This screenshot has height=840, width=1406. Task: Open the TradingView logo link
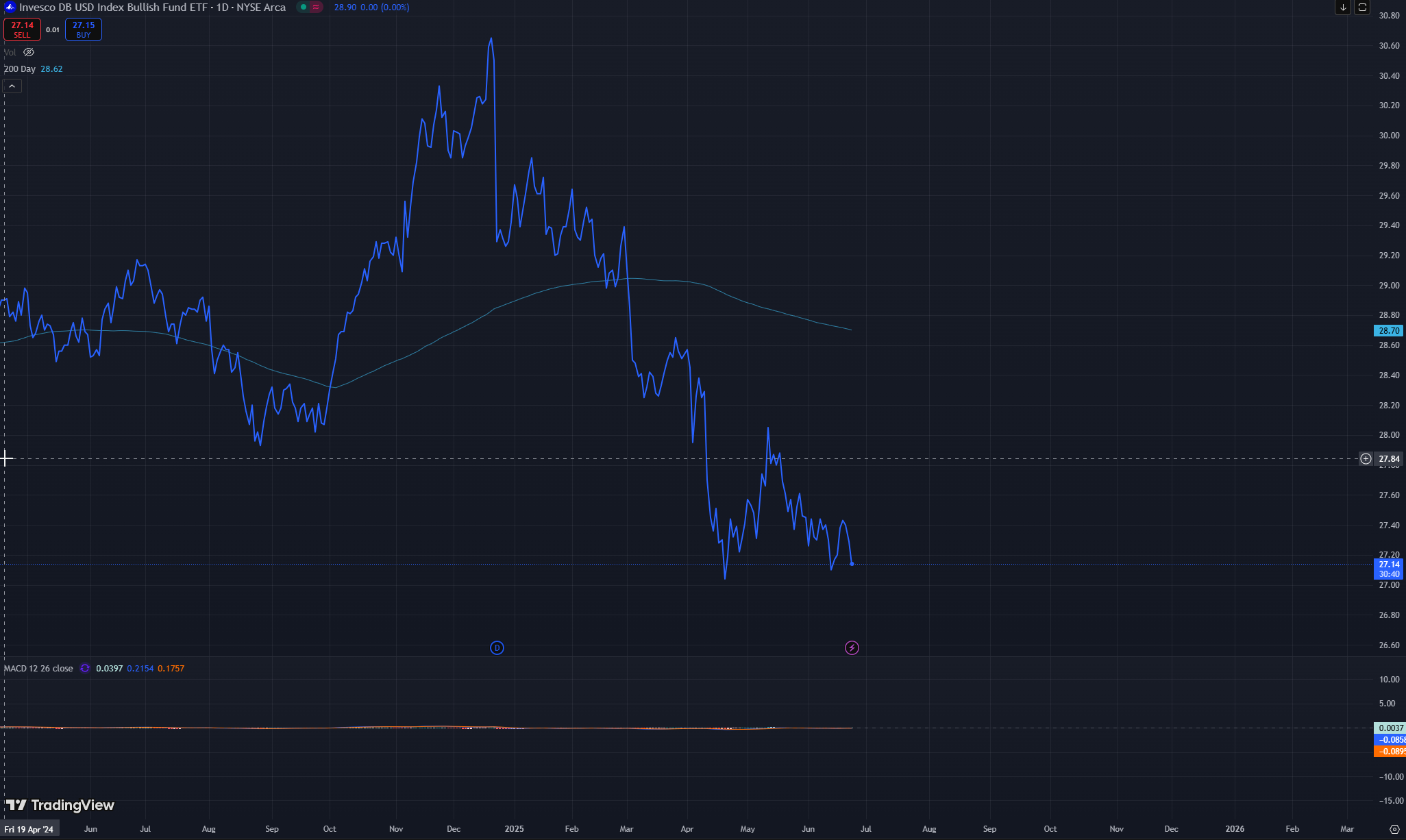pos(60,805)
